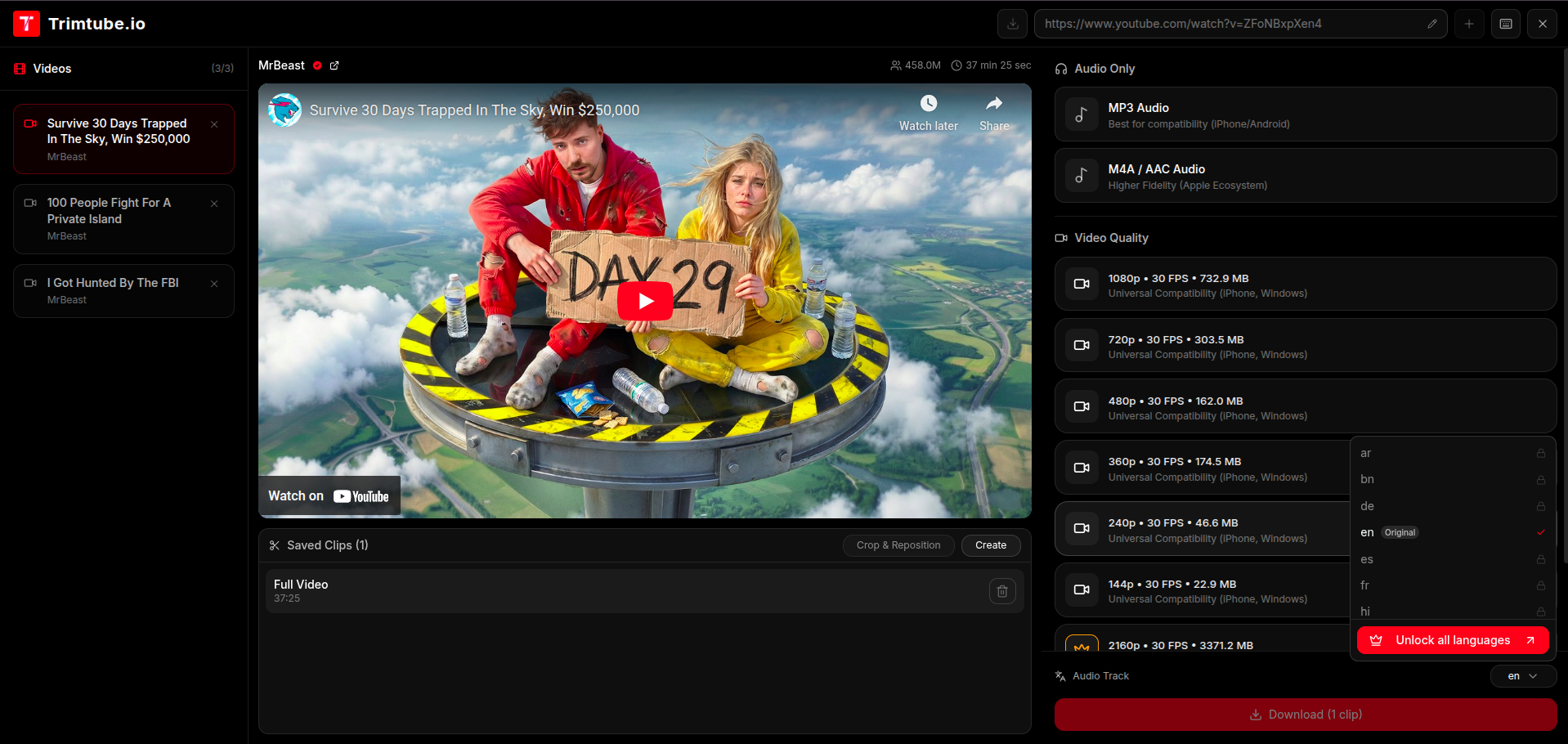Select 'I Got Hunted By The FBI' video
Image resolution: width=1568 pixels, height=744 pixels.
click(123, 291)
